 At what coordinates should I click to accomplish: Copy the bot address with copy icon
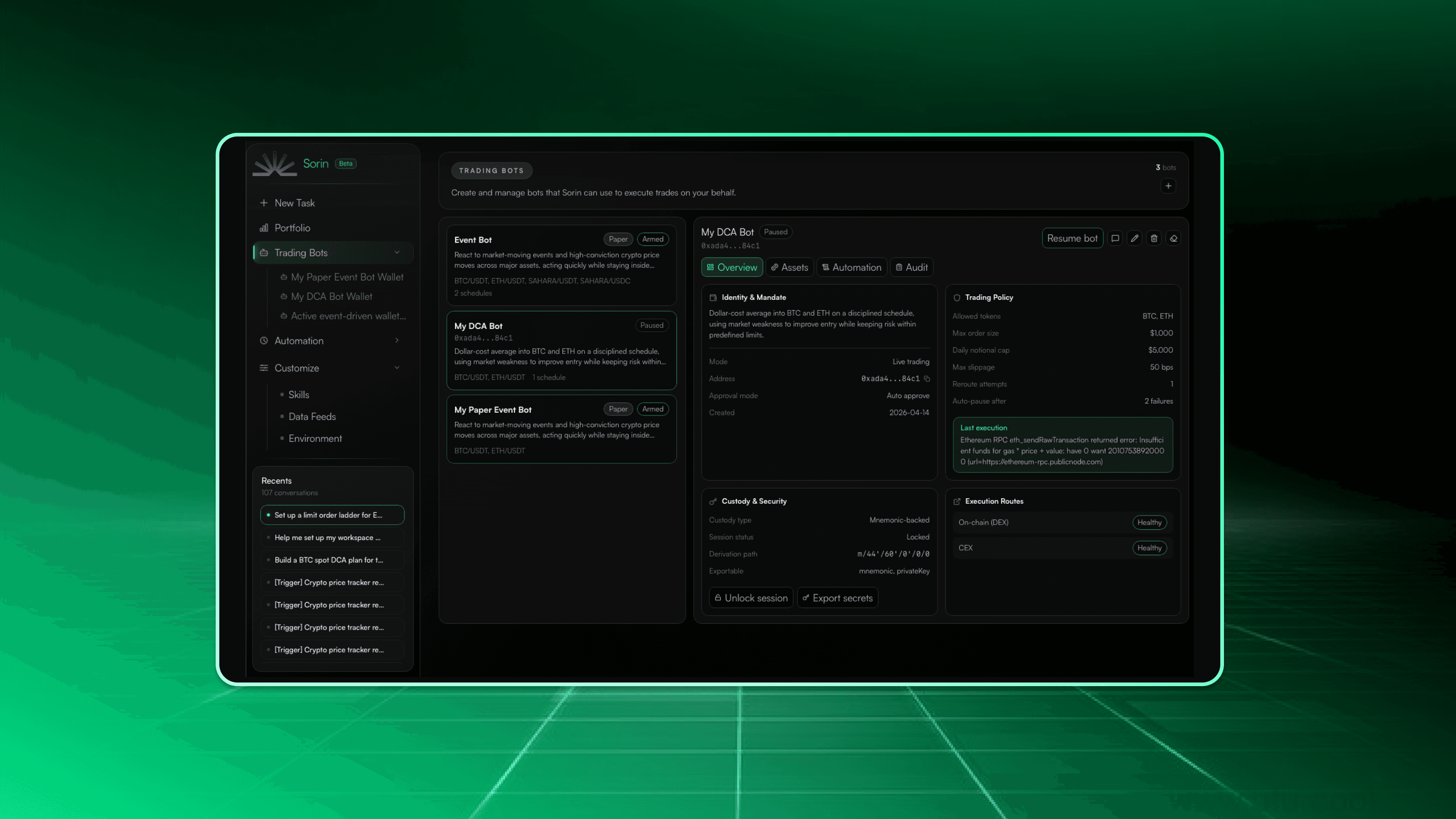point(927,379)
